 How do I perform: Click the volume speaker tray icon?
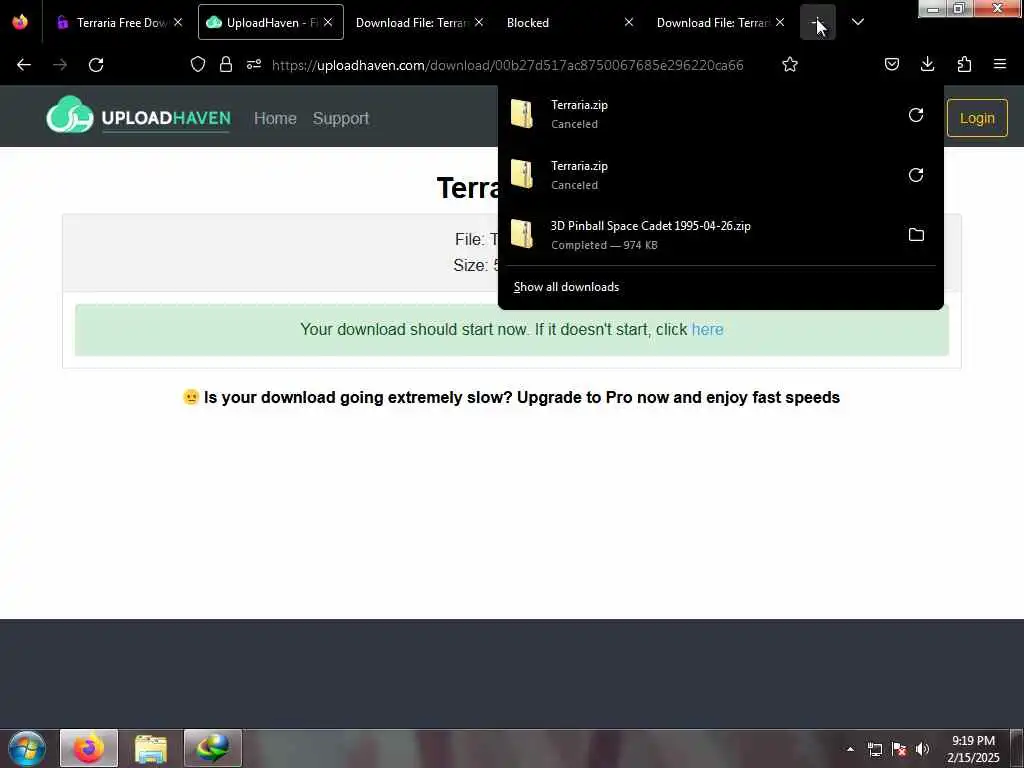922,749
